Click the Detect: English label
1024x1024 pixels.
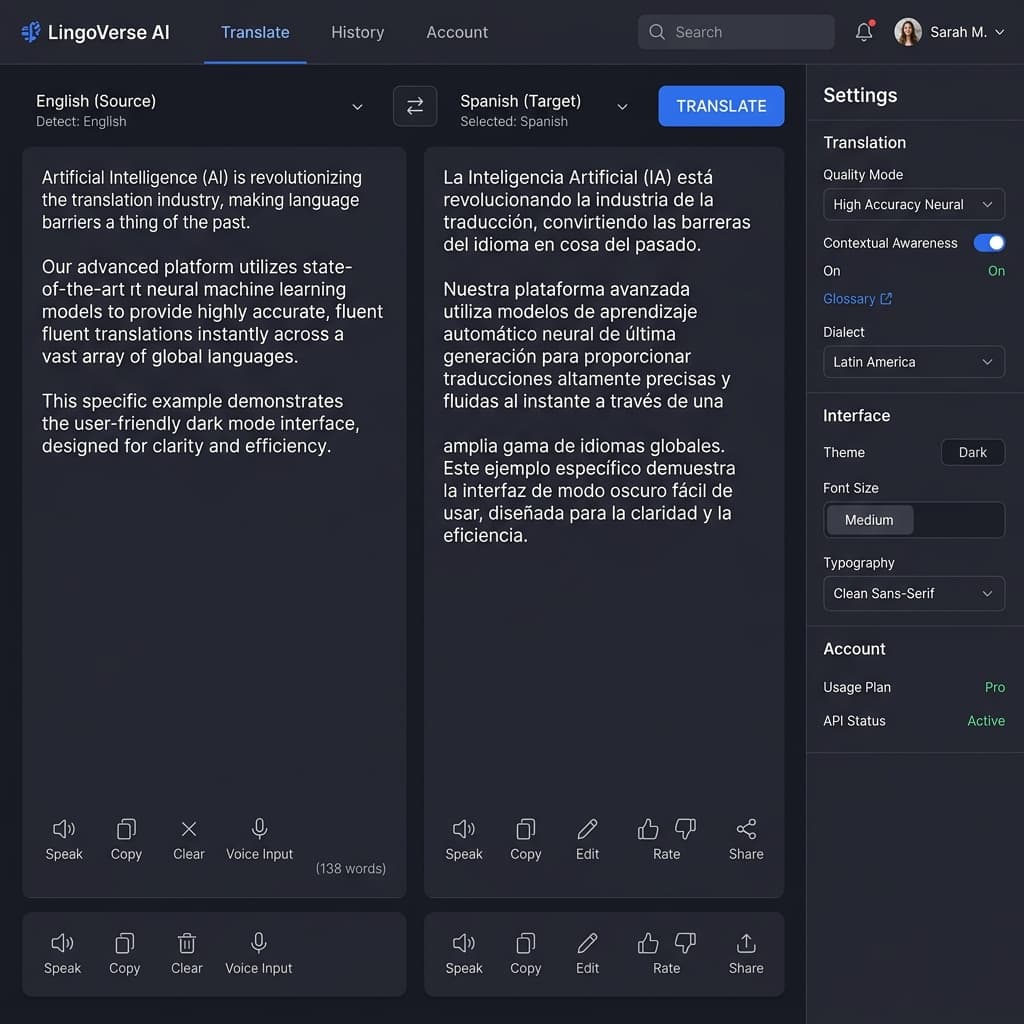coord(81,121)
